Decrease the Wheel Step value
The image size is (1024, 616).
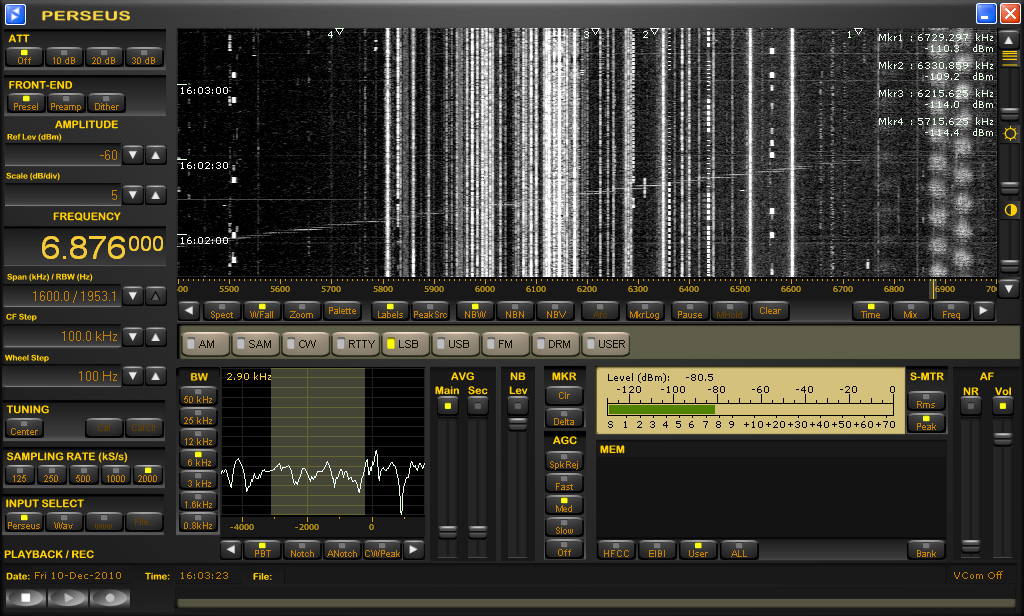tap(133, 376)
